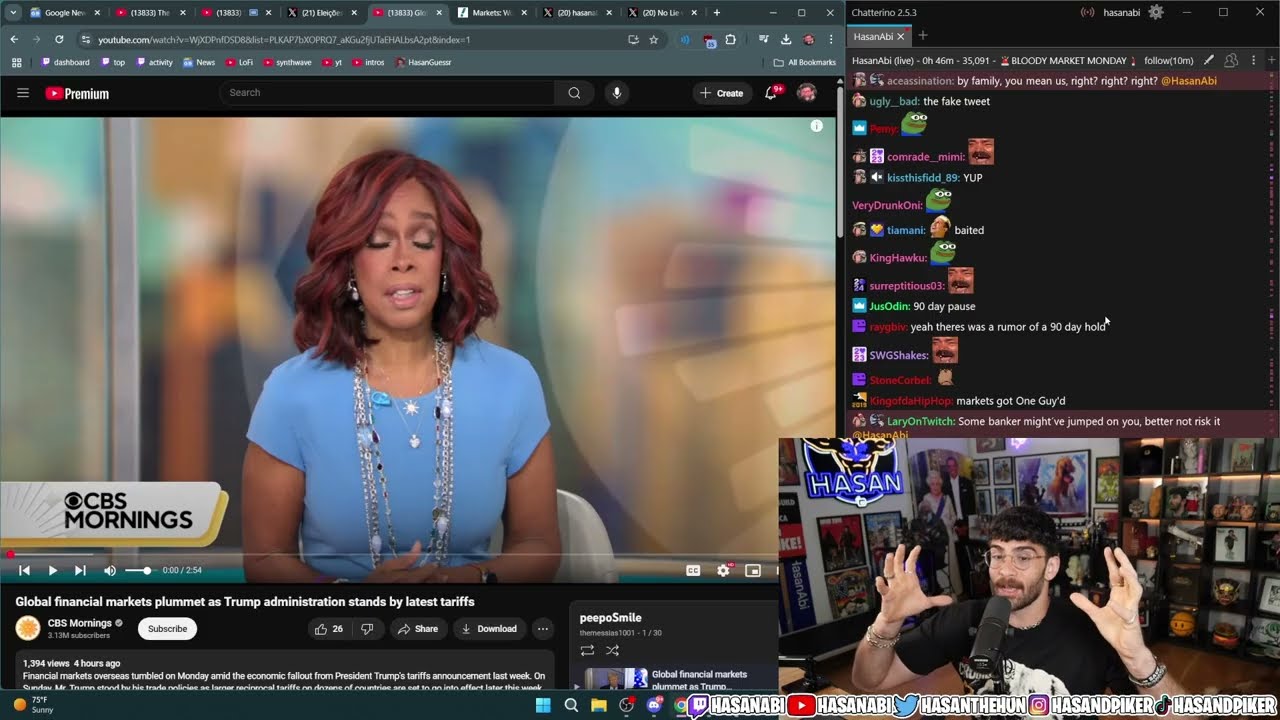
Task: Play the CBS Mornings video
Action: pos(52,570)
